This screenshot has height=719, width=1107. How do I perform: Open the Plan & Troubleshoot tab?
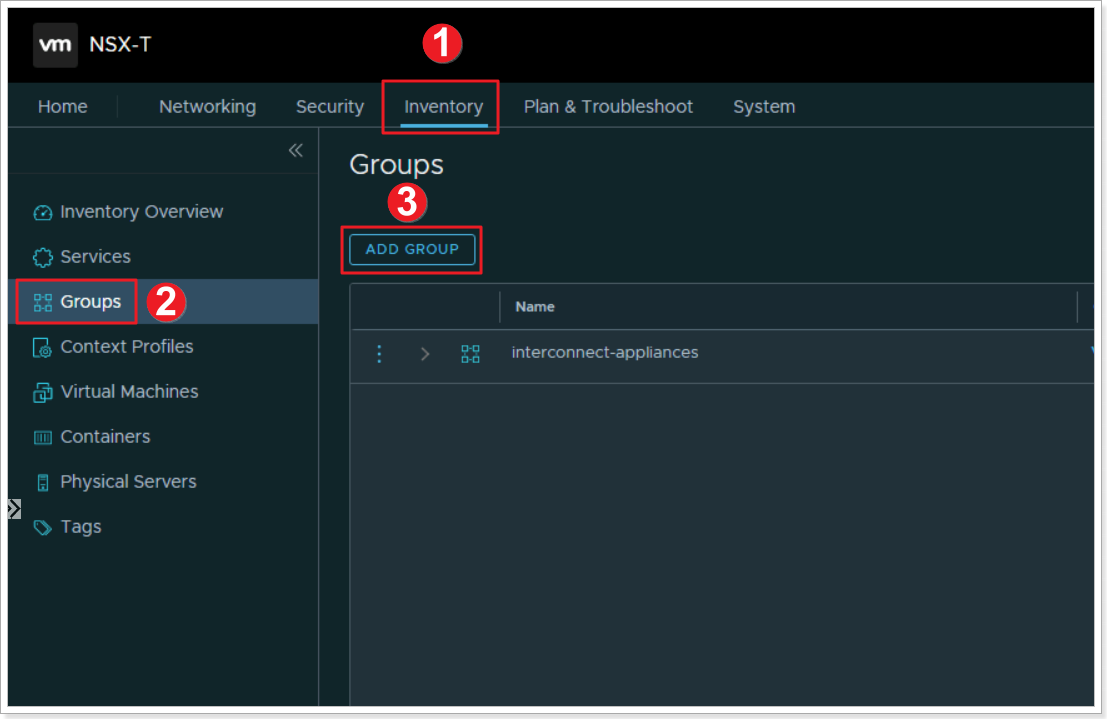tap(608, 107)
